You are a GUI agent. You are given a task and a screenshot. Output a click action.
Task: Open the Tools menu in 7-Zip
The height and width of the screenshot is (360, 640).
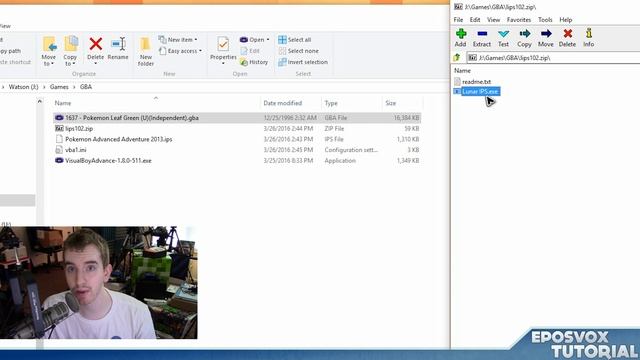545,20
